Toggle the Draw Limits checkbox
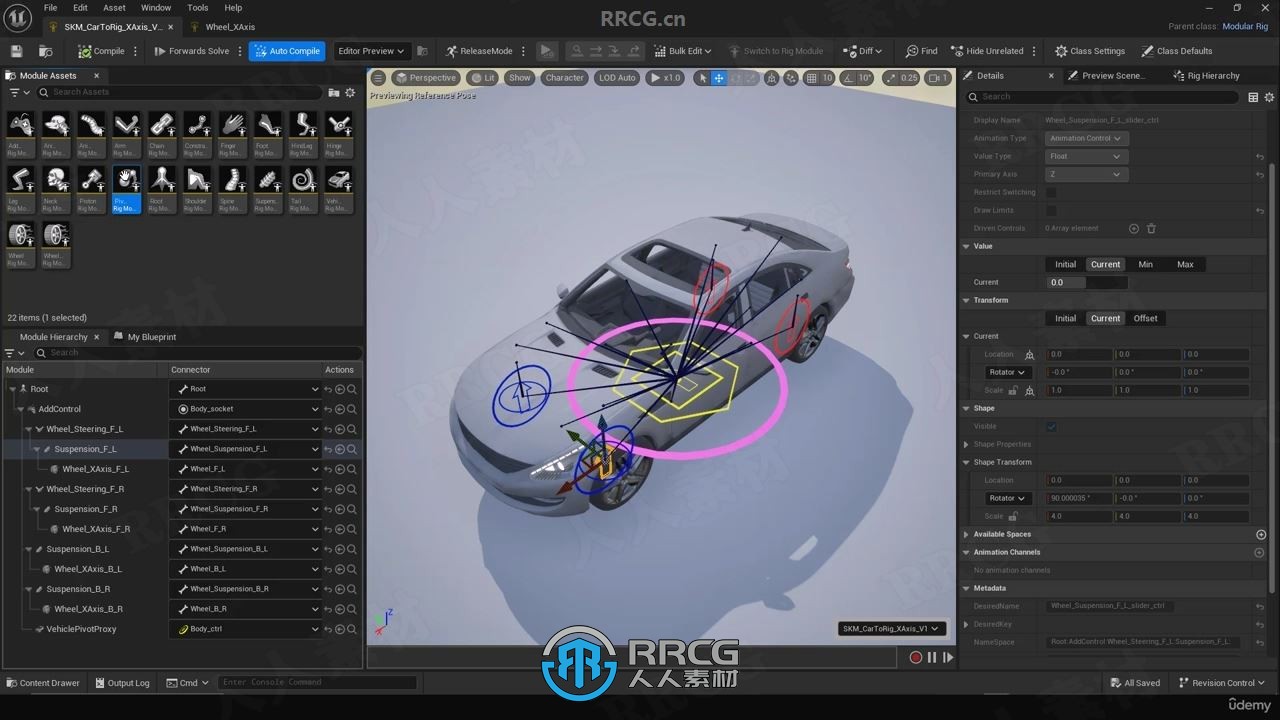Viewport: 1280px width, 720px height. click(1051, 210)
